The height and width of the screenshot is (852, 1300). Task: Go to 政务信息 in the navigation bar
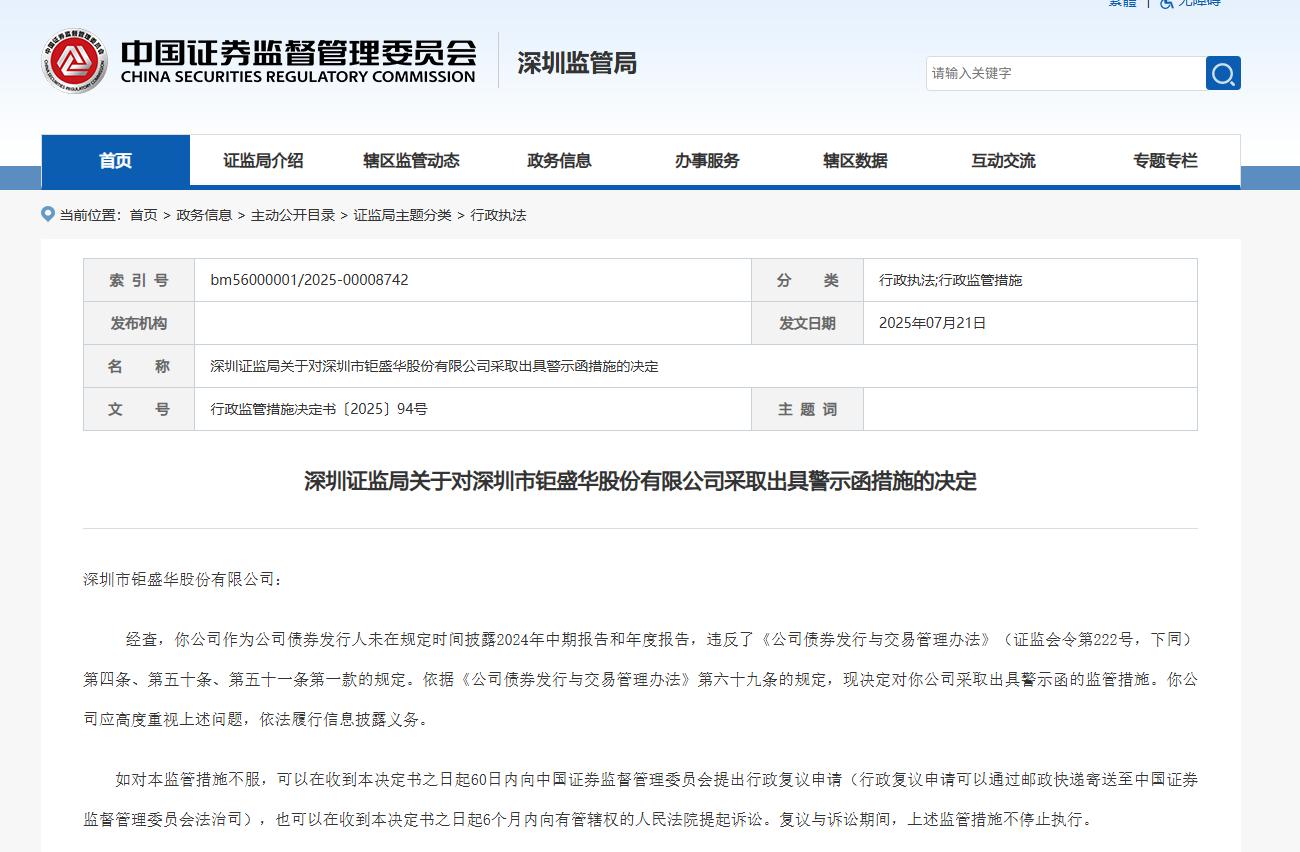[559, 160]
